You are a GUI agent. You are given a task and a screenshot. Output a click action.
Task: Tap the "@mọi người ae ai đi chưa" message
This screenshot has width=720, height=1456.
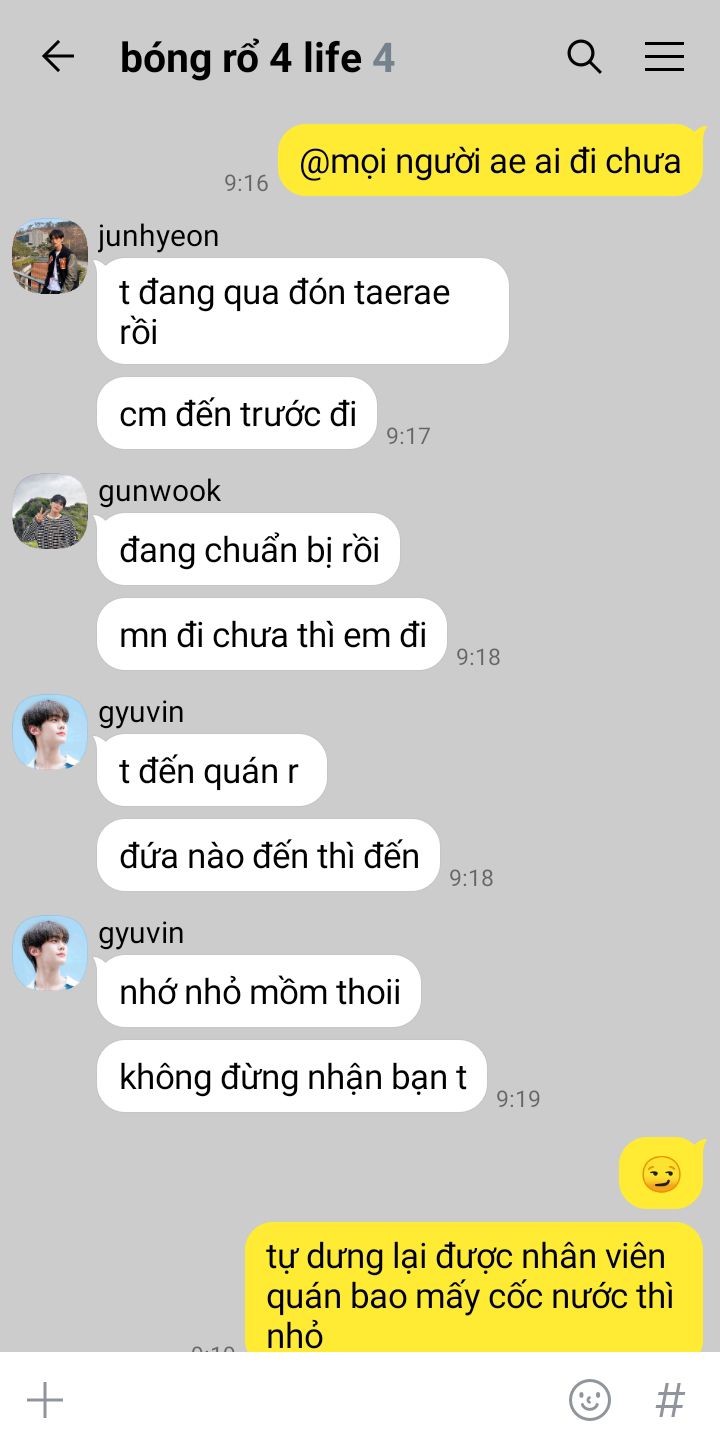point(491,161)
